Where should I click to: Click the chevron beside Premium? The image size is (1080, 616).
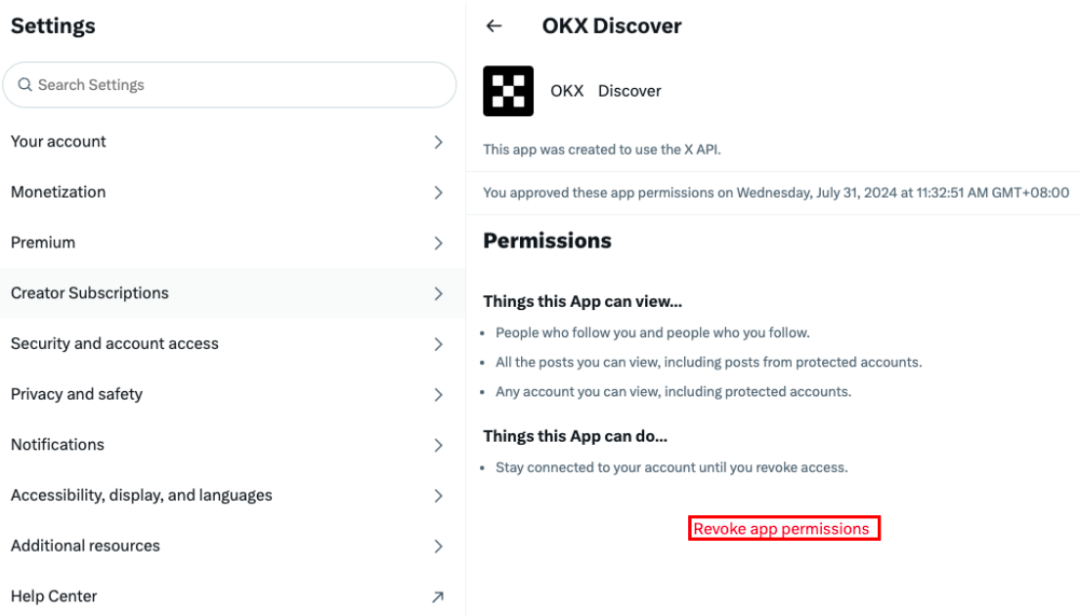coord(438,243)
